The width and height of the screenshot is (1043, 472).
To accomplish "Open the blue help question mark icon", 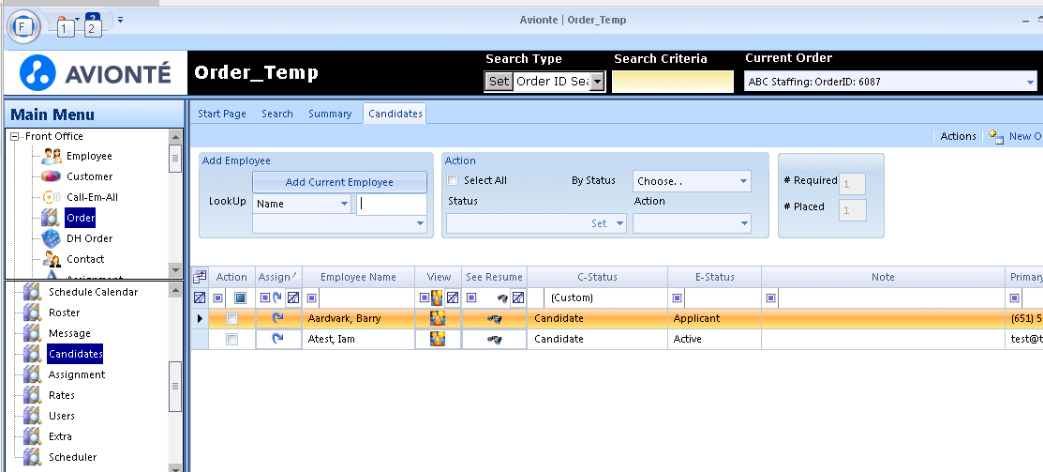I will click(93, 18).
